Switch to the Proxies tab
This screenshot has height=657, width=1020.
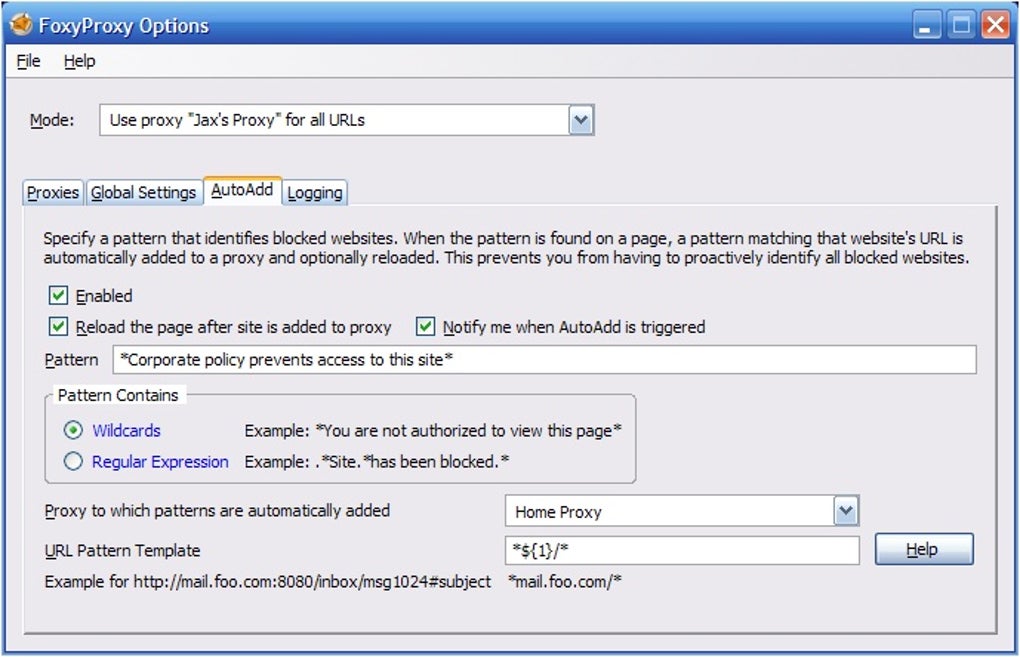click(53, 193)
